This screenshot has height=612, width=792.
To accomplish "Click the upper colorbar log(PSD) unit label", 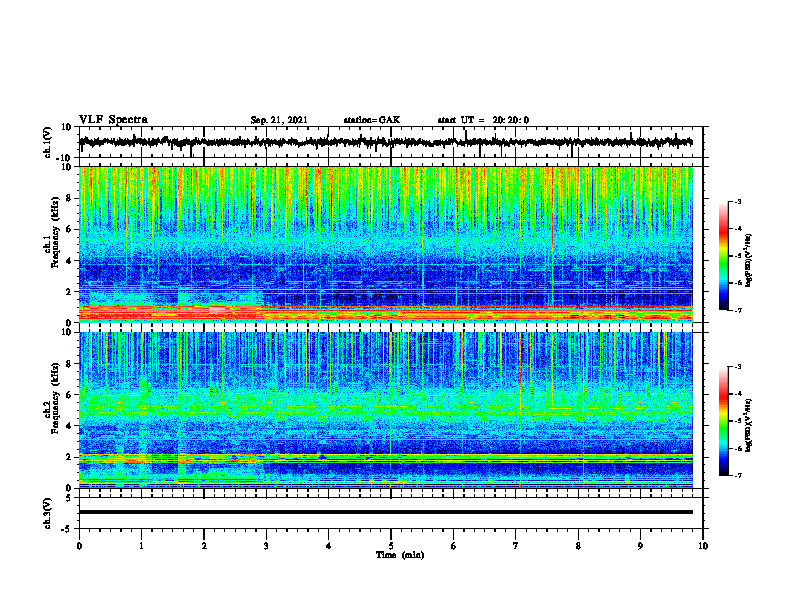I will tap(749, 261).
